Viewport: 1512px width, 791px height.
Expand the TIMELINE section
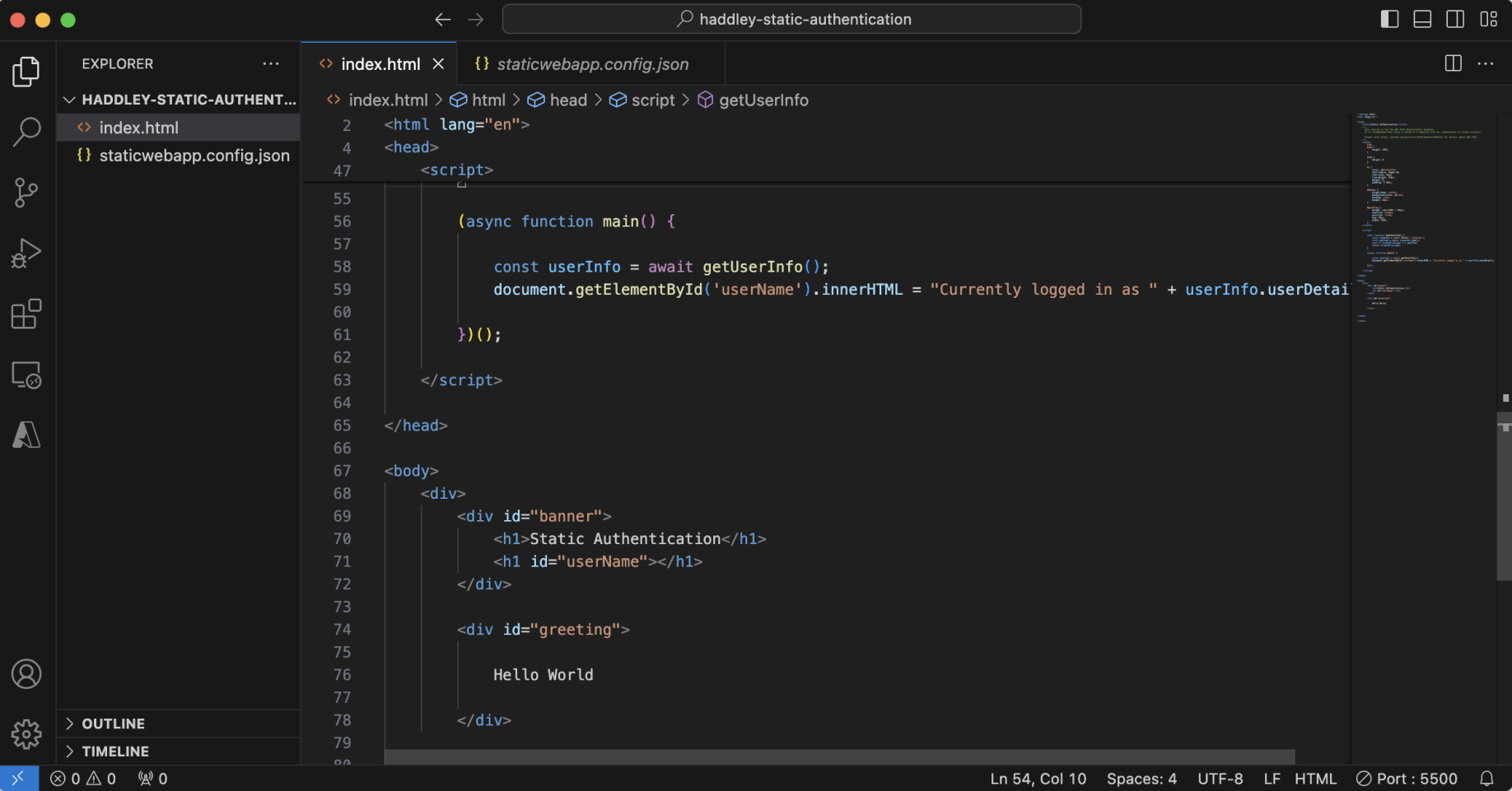(x=114, y=751)
